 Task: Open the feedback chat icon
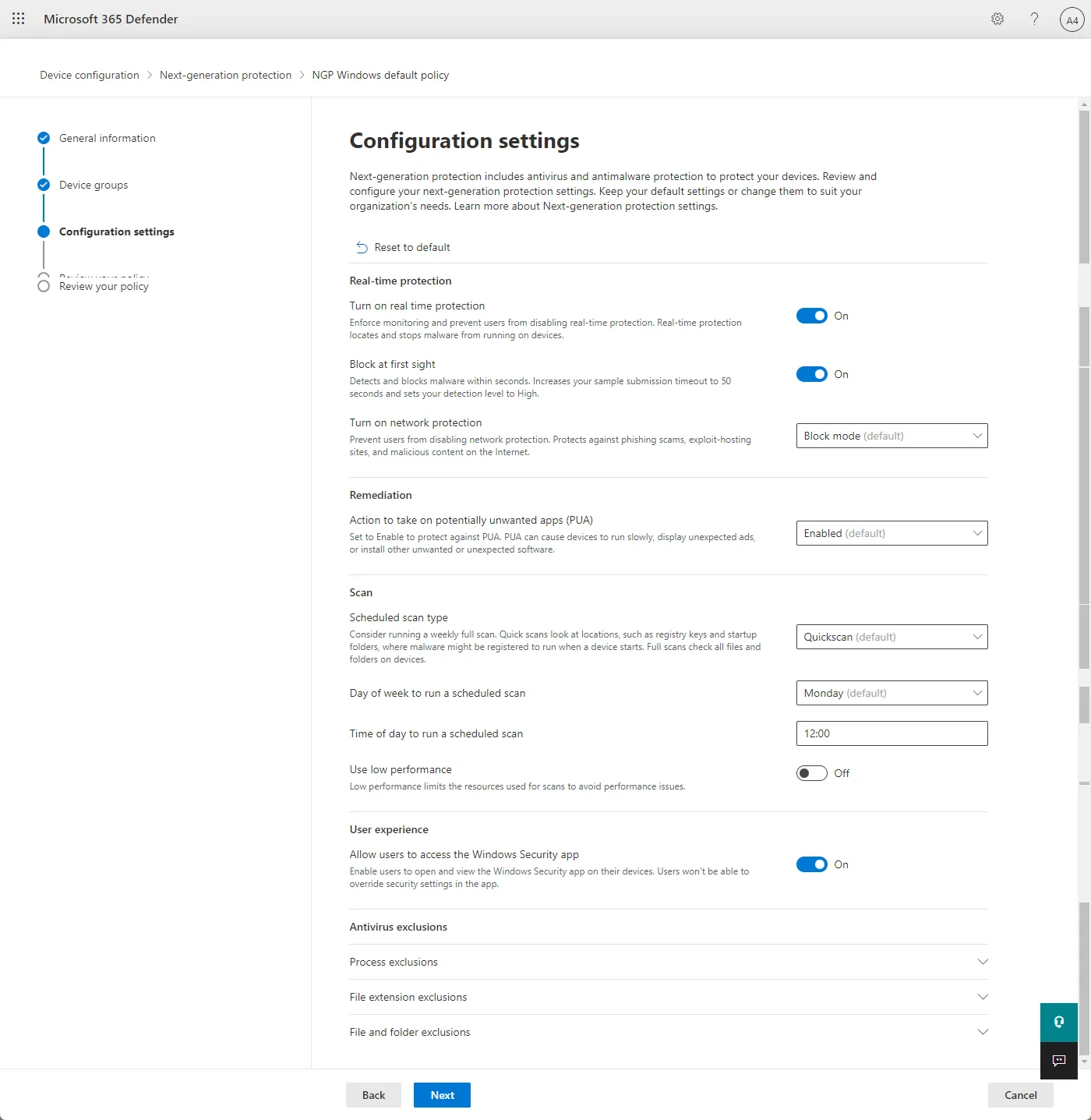pyautogui.click(x=1059, y=1060)
